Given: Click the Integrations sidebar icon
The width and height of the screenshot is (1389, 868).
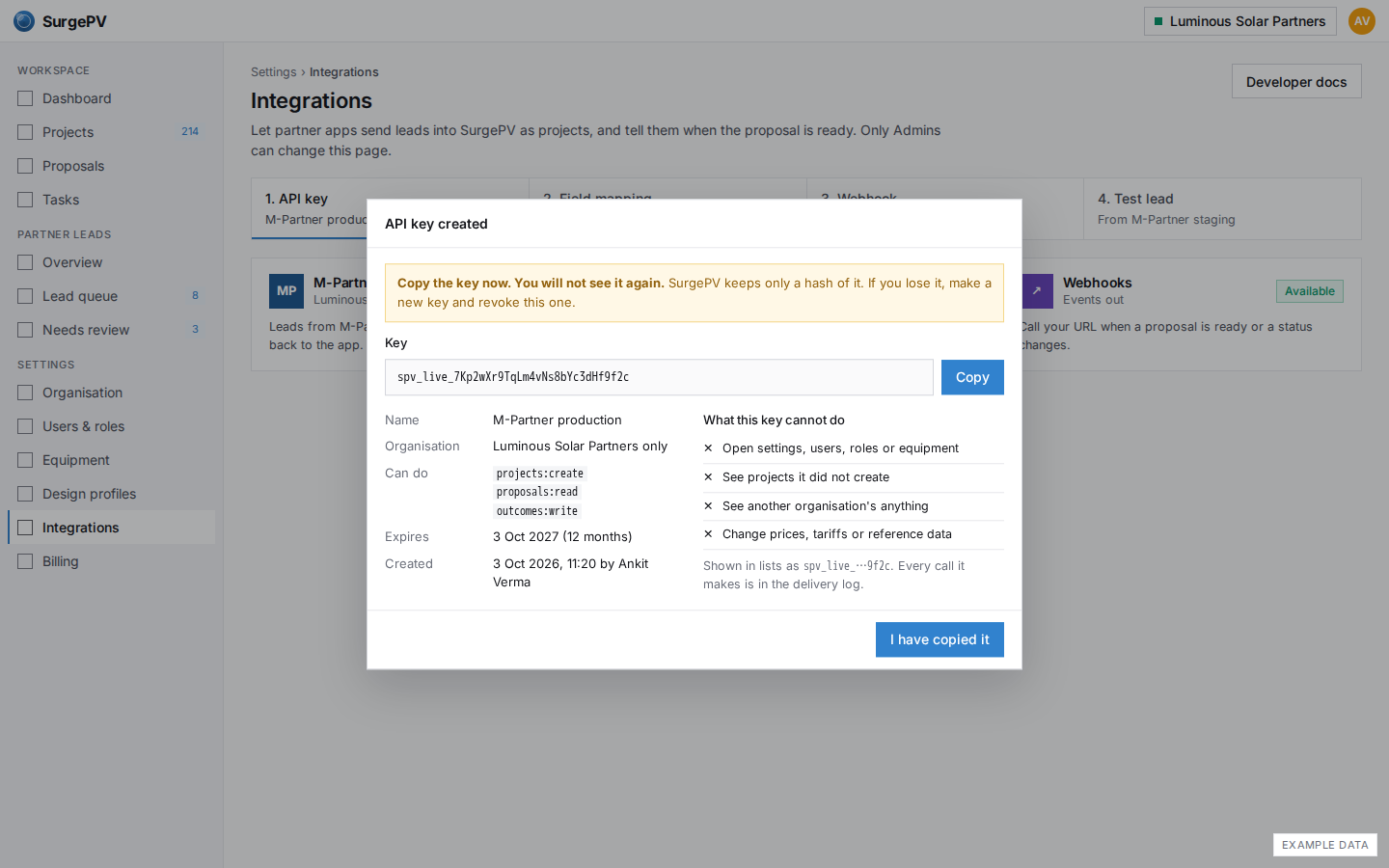Looking at the screenshot, I should (x=25, y=528).
